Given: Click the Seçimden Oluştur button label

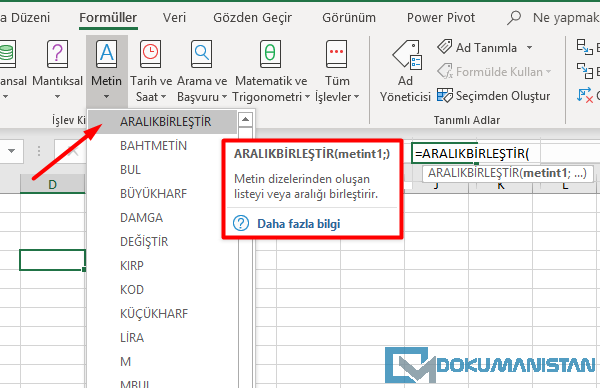Looking at the screenshot, I should 503,96.
